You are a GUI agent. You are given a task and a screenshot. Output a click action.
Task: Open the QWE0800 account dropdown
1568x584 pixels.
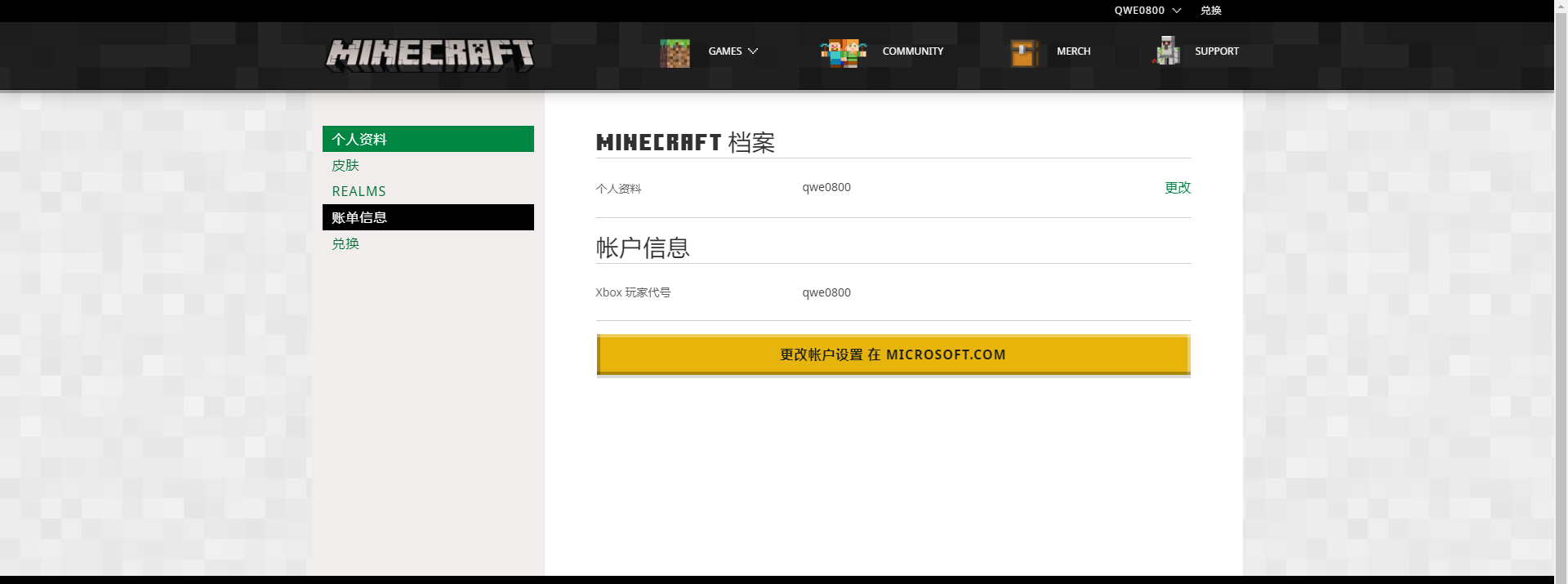coord(1147,11)
